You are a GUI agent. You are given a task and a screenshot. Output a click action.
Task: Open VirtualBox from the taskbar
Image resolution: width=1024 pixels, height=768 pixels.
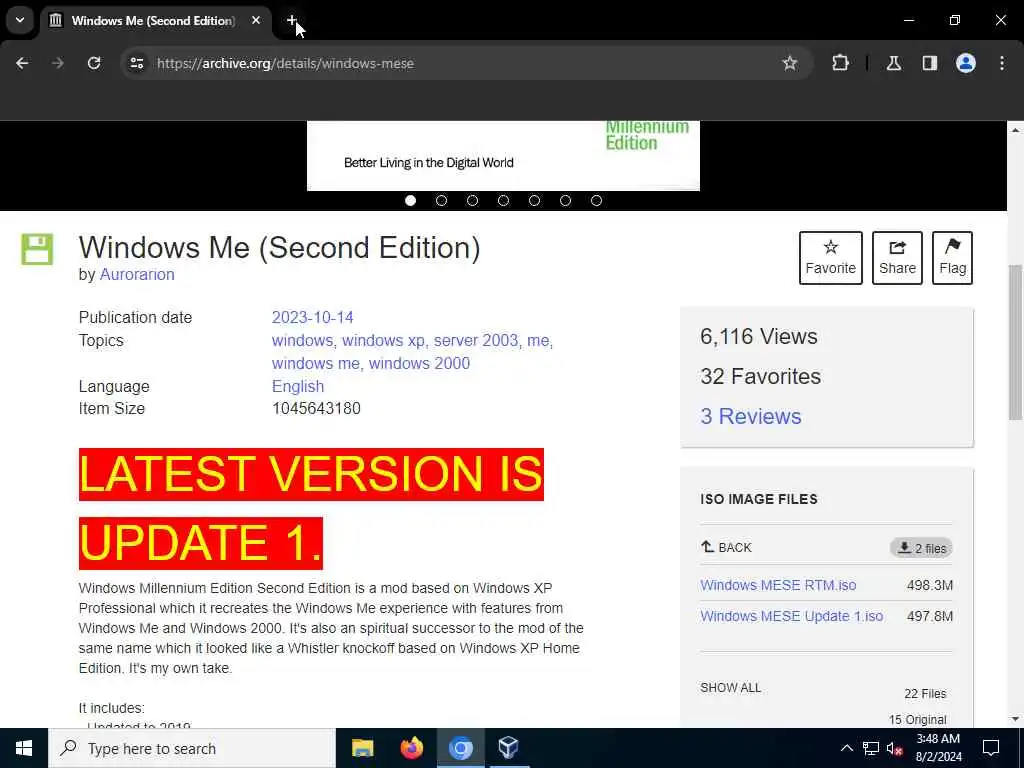pyautogui.click(x=508, y=748)
